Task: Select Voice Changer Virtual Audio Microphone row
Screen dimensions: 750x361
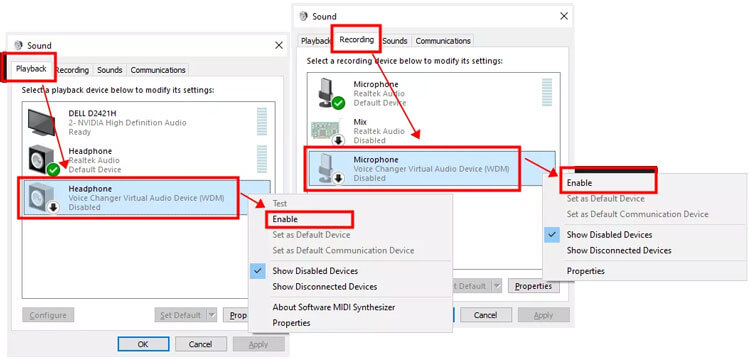Action: pyautogui.click(x=431, y=168)
